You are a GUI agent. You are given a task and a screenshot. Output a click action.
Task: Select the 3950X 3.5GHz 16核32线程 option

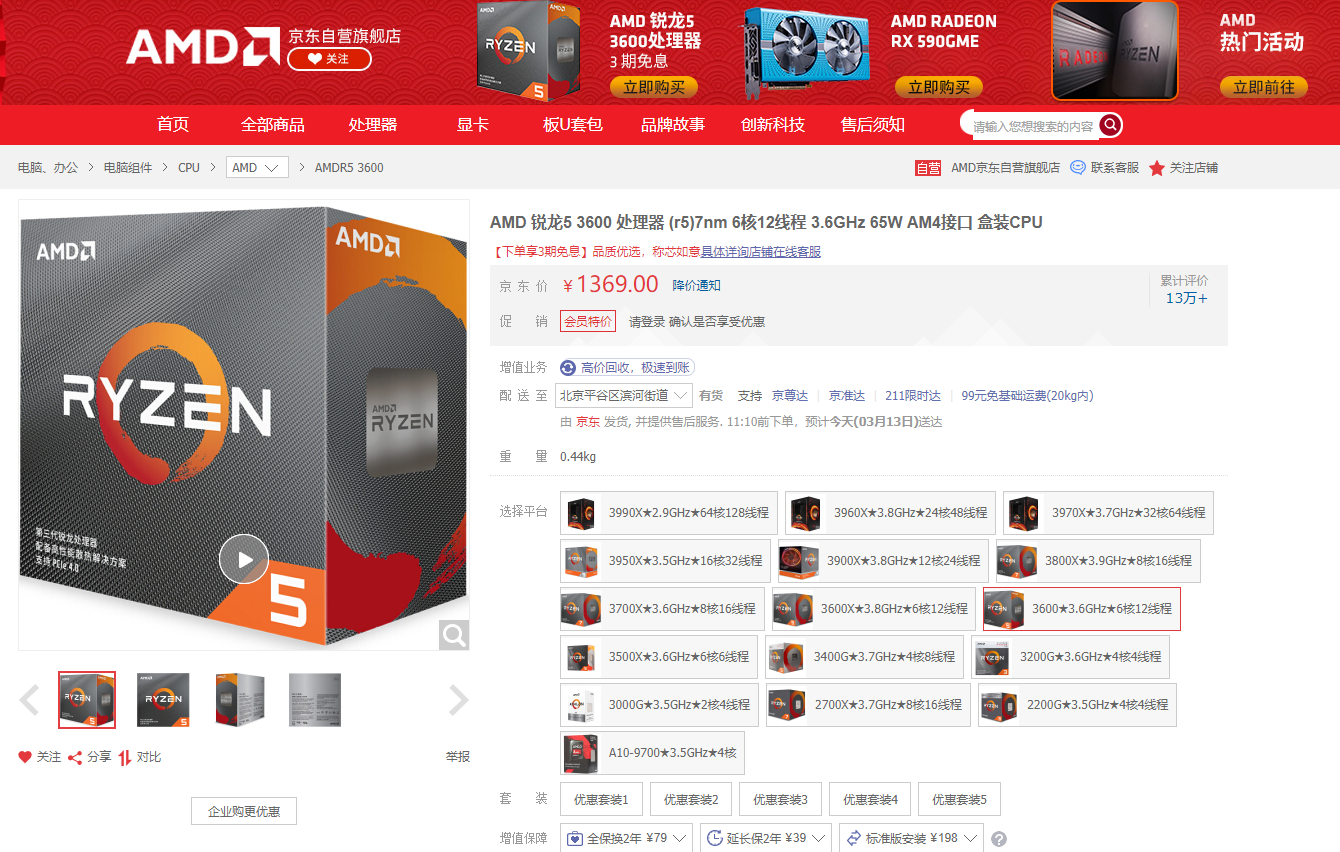click(x=665, y=561)
